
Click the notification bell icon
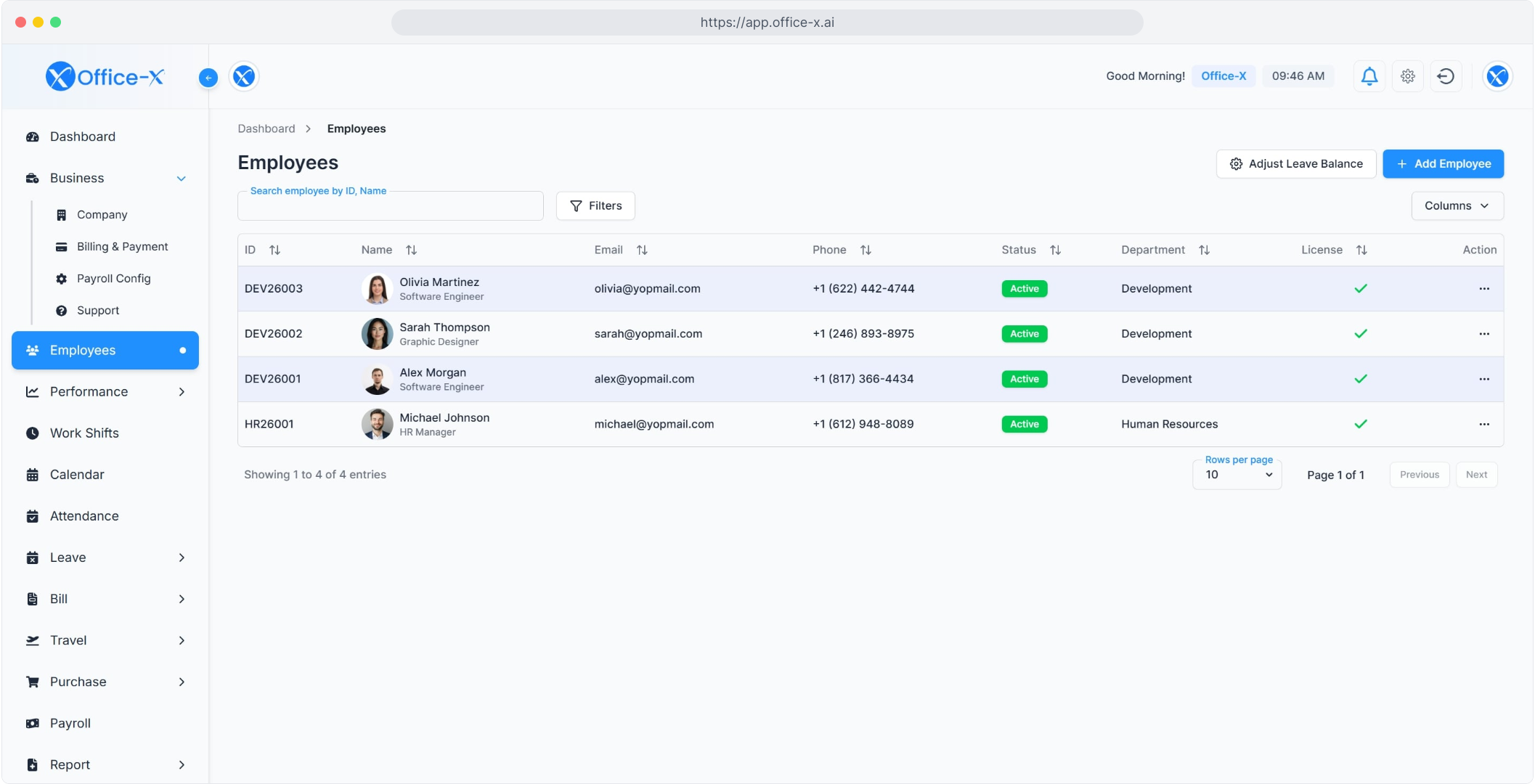(1369, 76)
